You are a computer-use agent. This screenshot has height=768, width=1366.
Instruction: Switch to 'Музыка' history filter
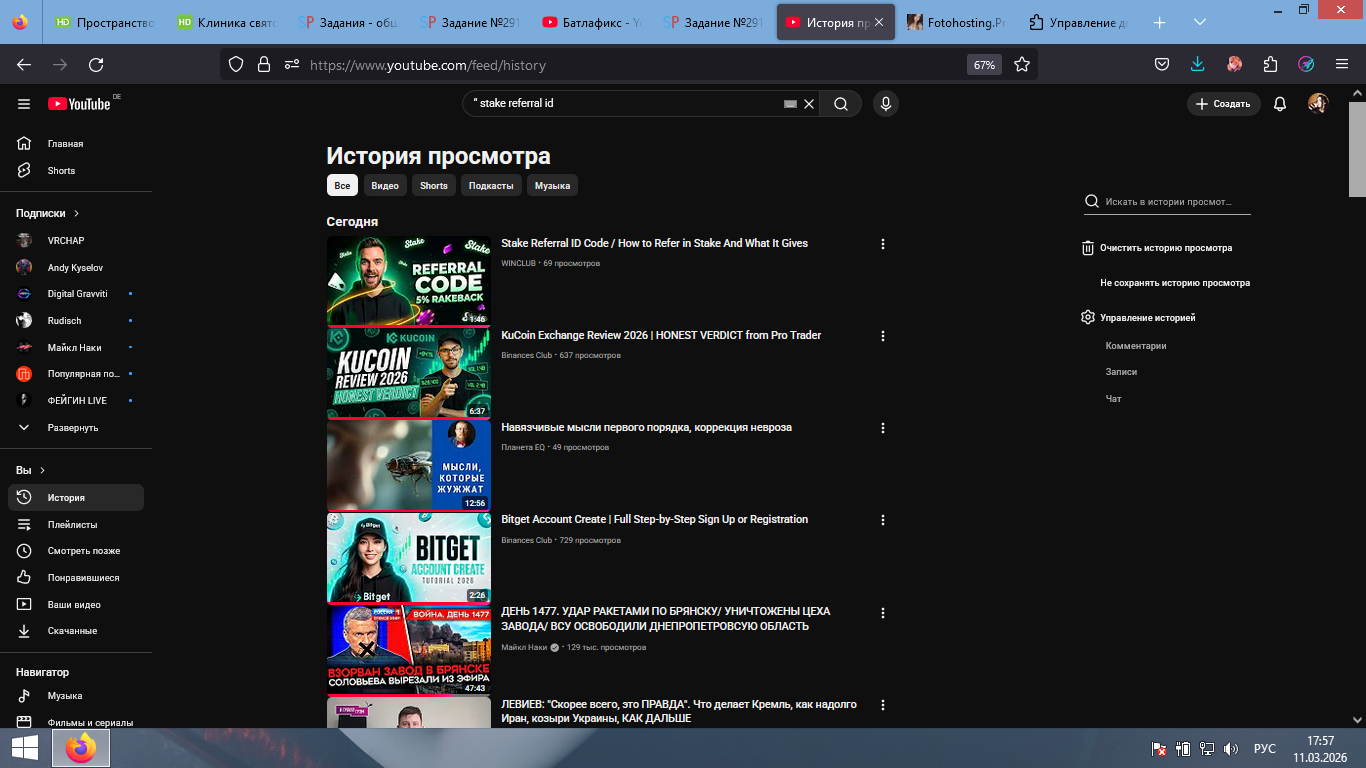[552, 186]
